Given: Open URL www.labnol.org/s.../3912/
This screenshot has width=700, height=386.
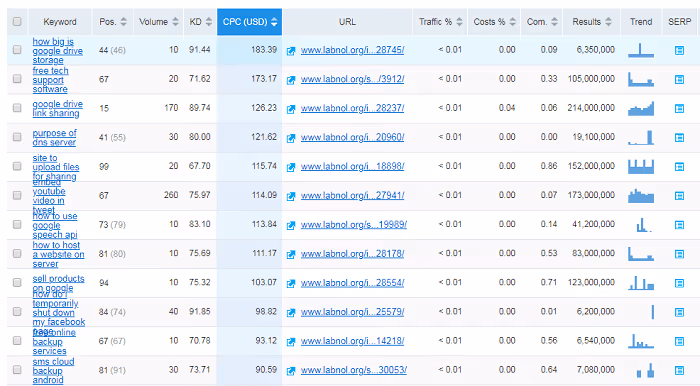Looking at the screenshot, I should coord(352,79).
